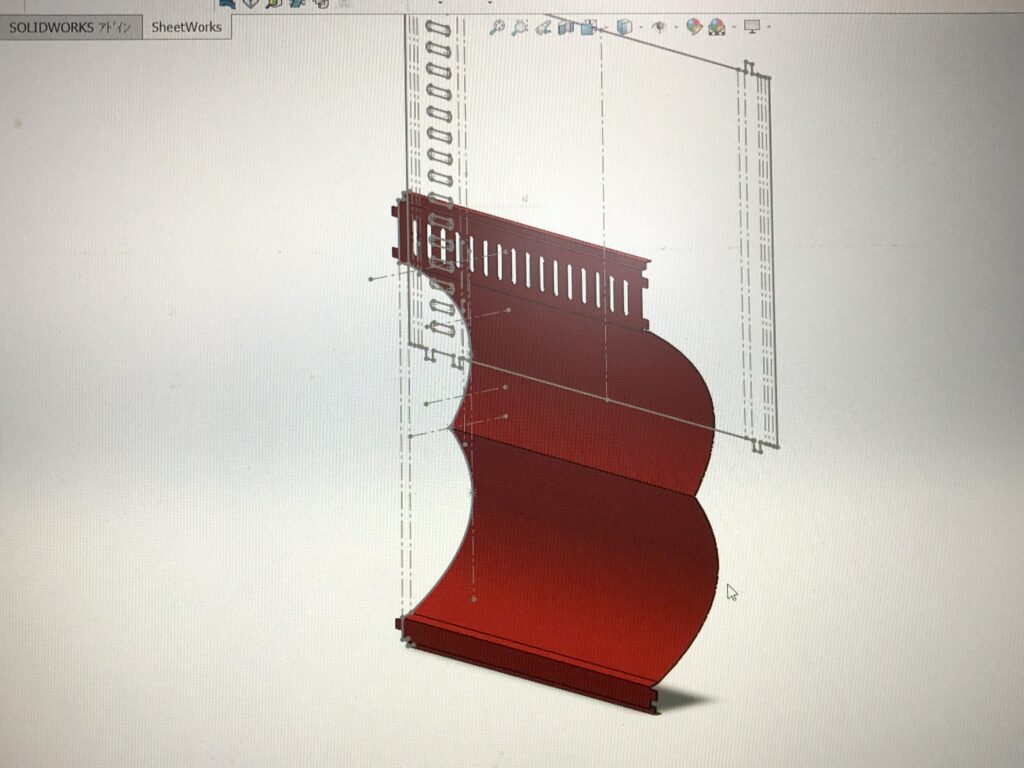Click the Apply Scene icon

click(716, 27)
